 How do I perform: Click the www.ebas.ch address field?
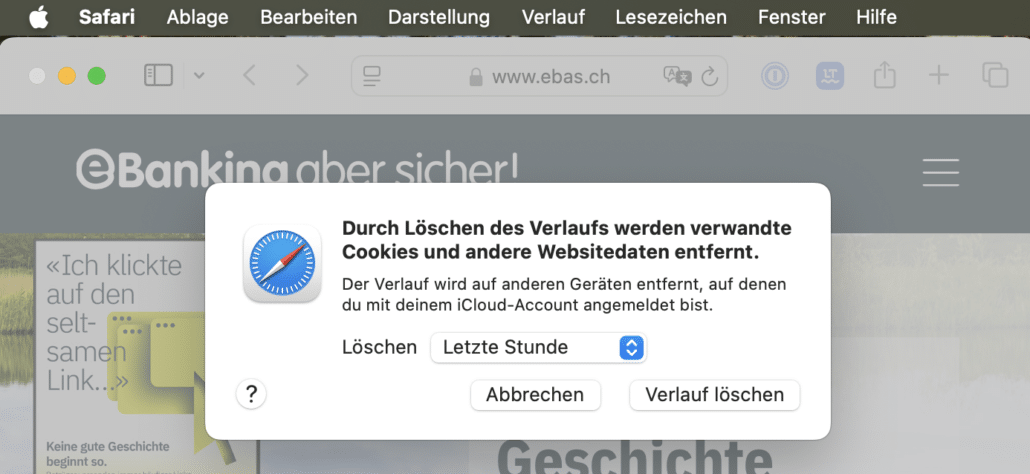point(550,77)
